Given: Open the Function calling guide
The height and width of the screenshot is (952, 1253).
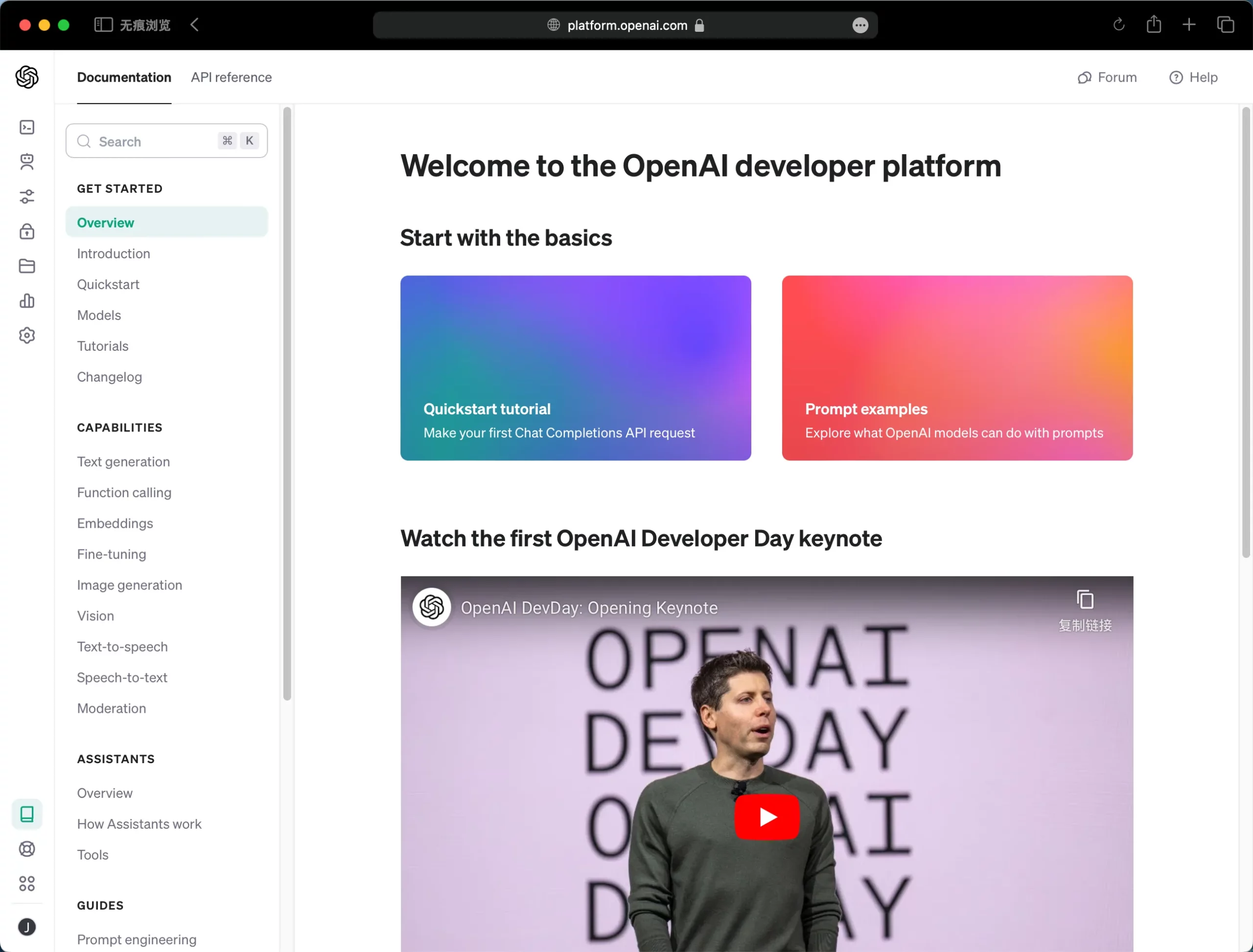Looking at the screenshot, I should point(124,493).
